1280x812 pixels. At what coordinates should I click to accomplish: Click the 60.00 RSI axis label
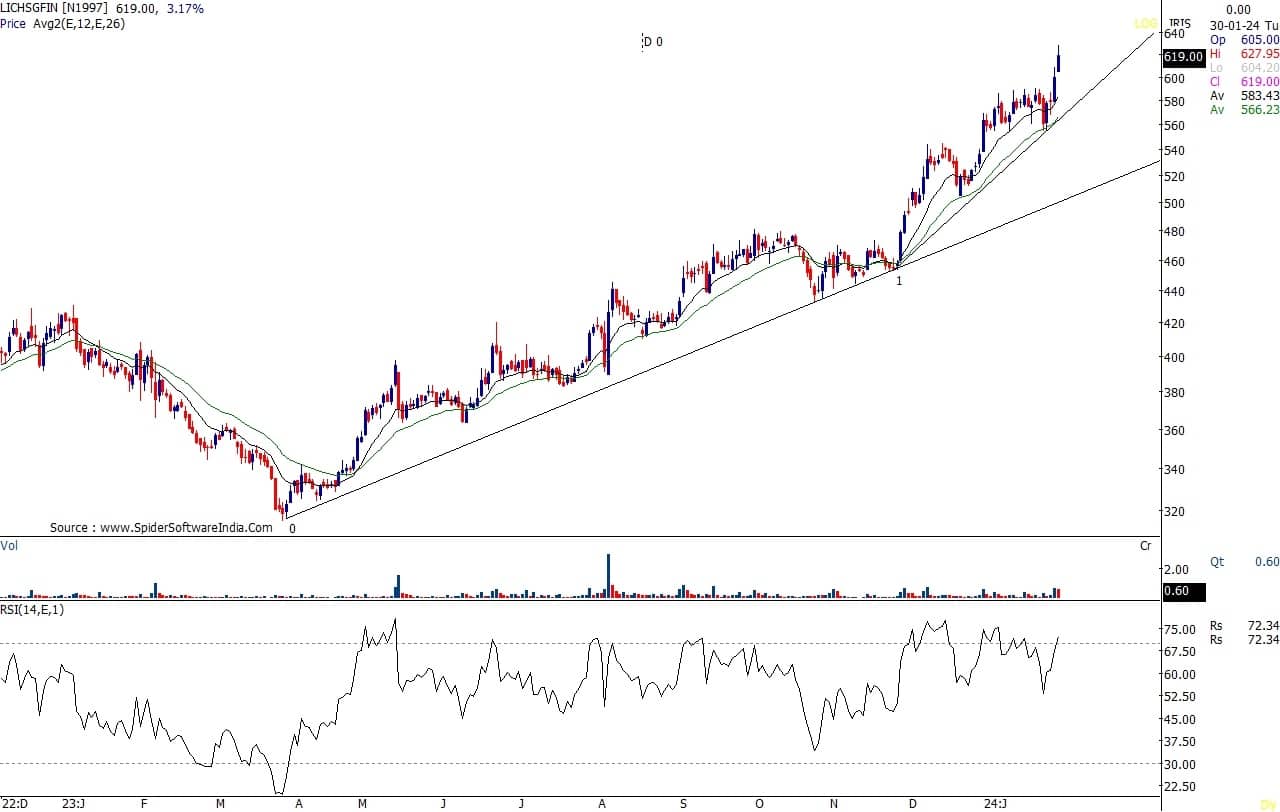1179,675
